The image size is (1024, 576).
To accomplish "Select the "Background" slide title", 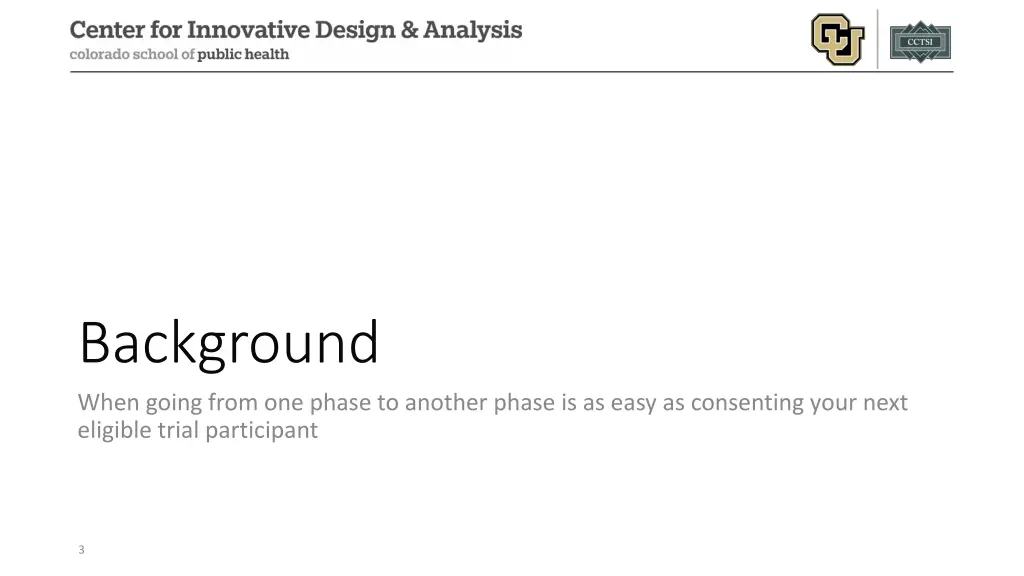I will (x=229, y=344).
